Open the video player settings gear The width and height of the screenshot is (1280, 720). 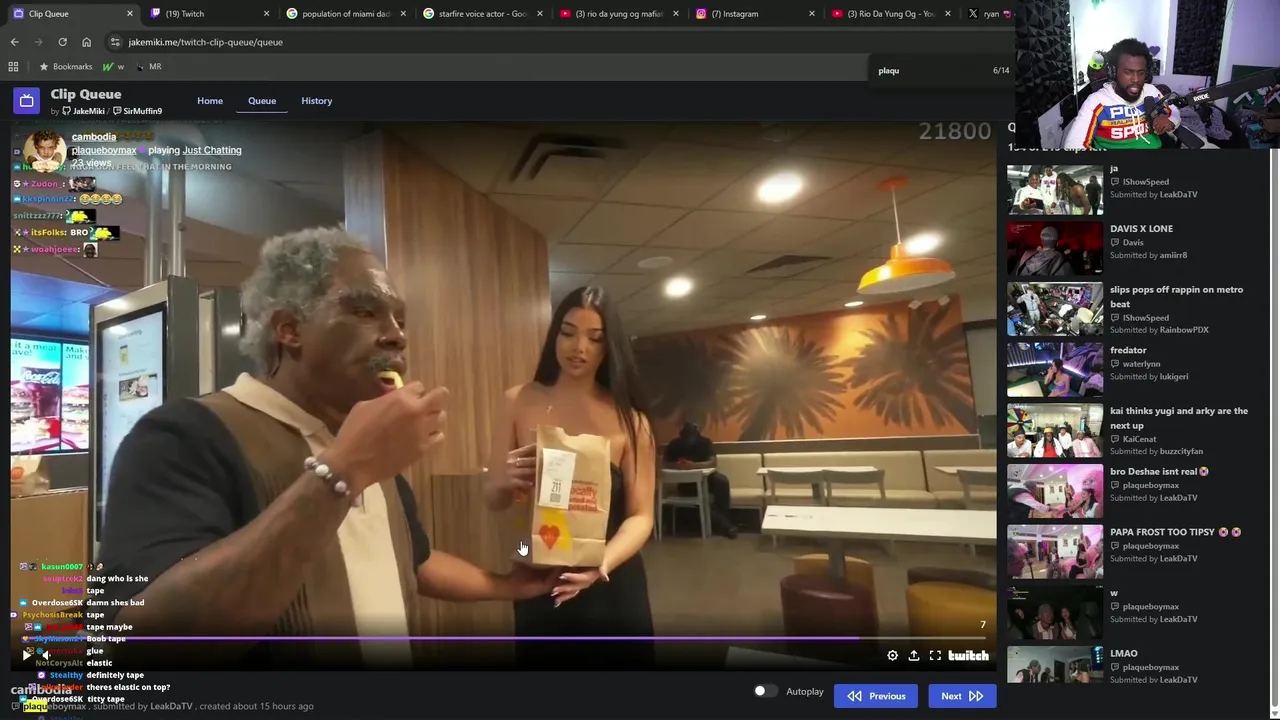tap(893, 656)
